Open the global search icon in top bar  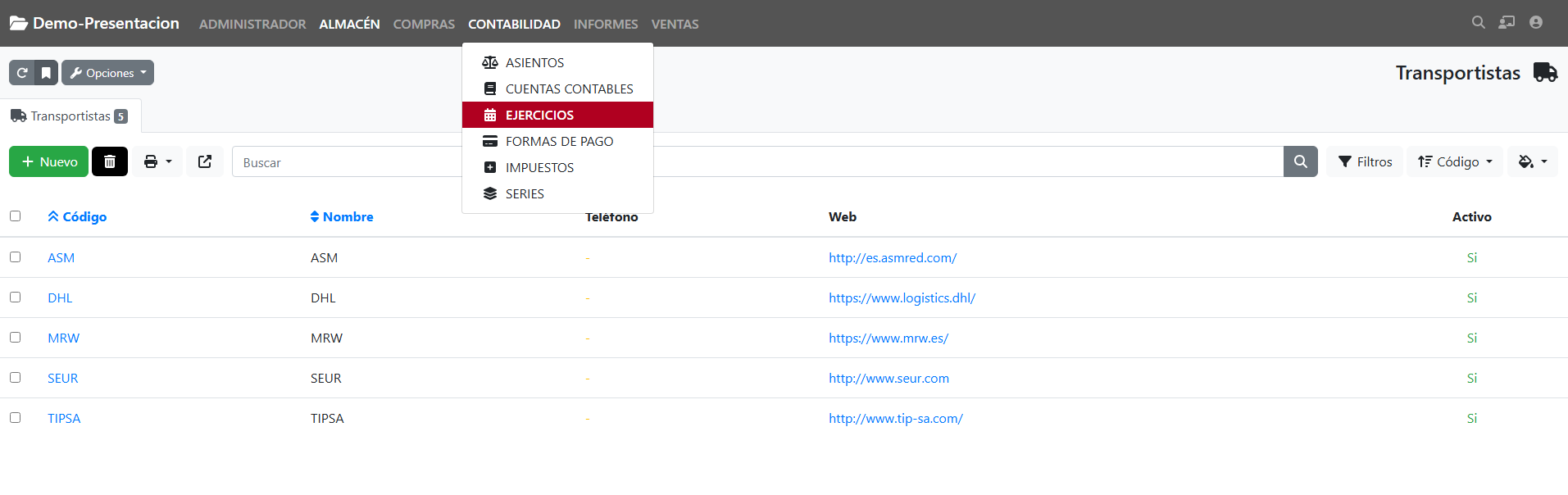(1478, 23)
